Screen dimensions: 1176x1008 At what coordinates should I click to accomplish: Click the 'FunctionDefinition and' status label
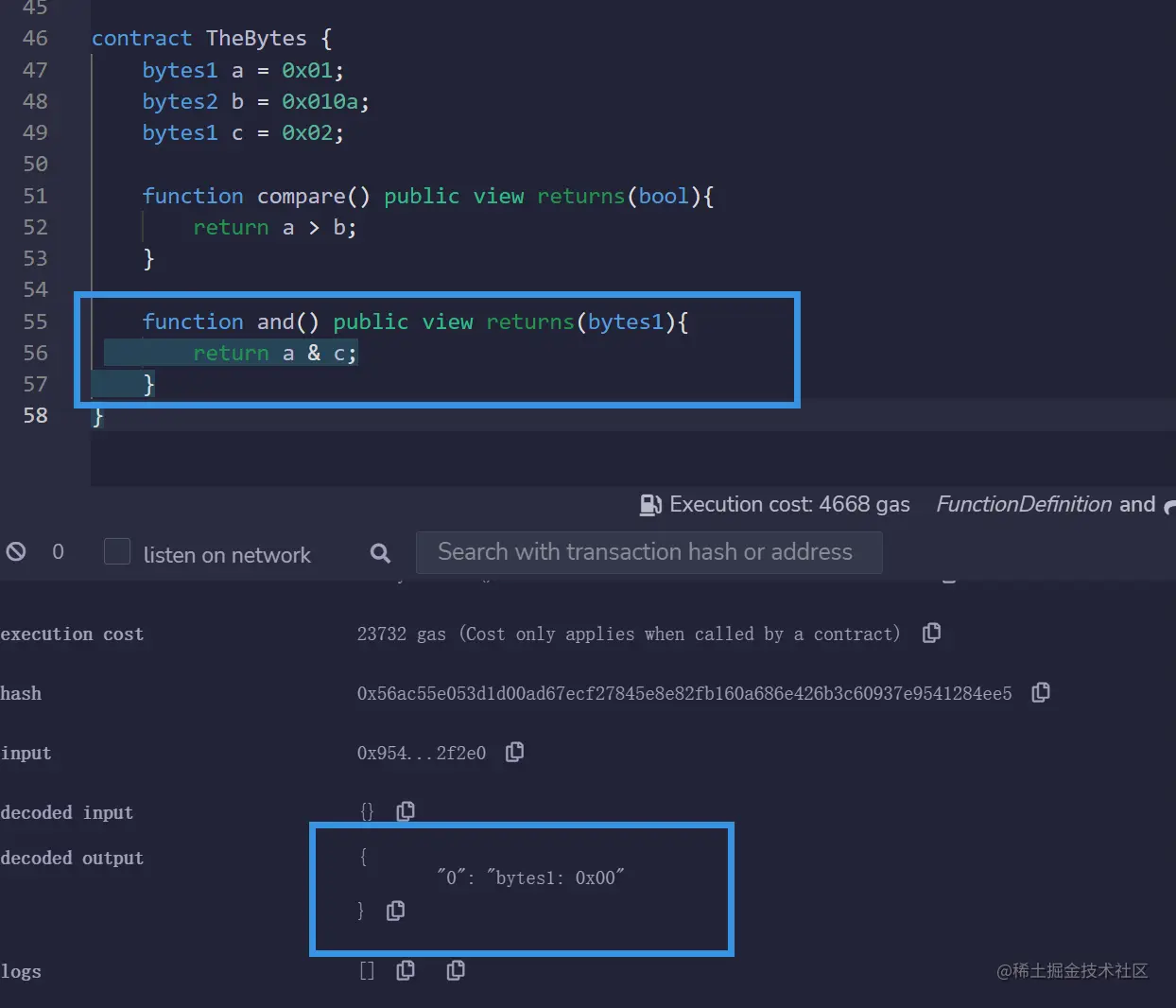click(x=1046, y=504)
